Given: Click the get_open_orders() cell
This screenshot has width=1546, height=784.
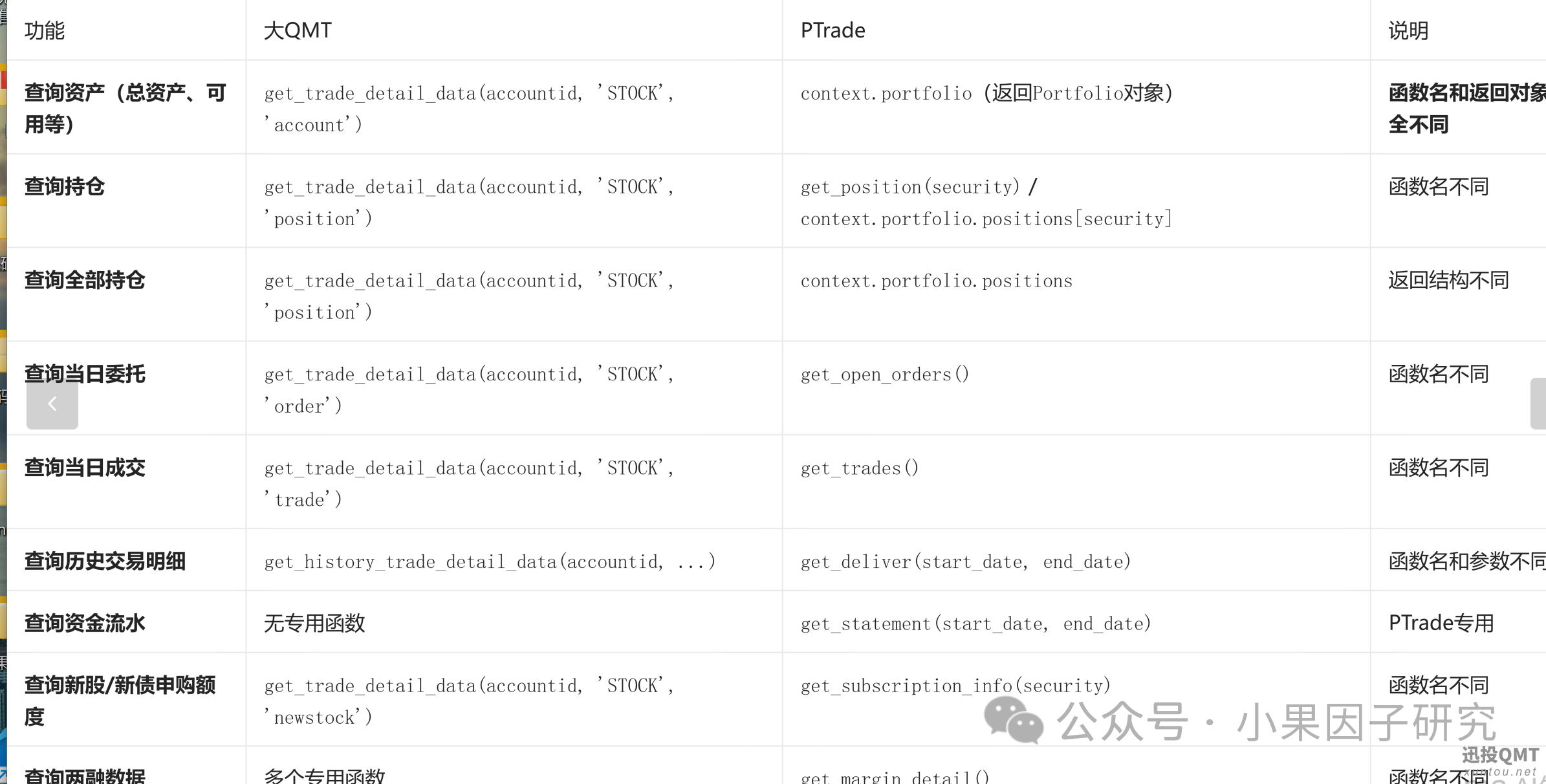Looking at the screenshot, I should pyautogui.click(x=884, y=374).
